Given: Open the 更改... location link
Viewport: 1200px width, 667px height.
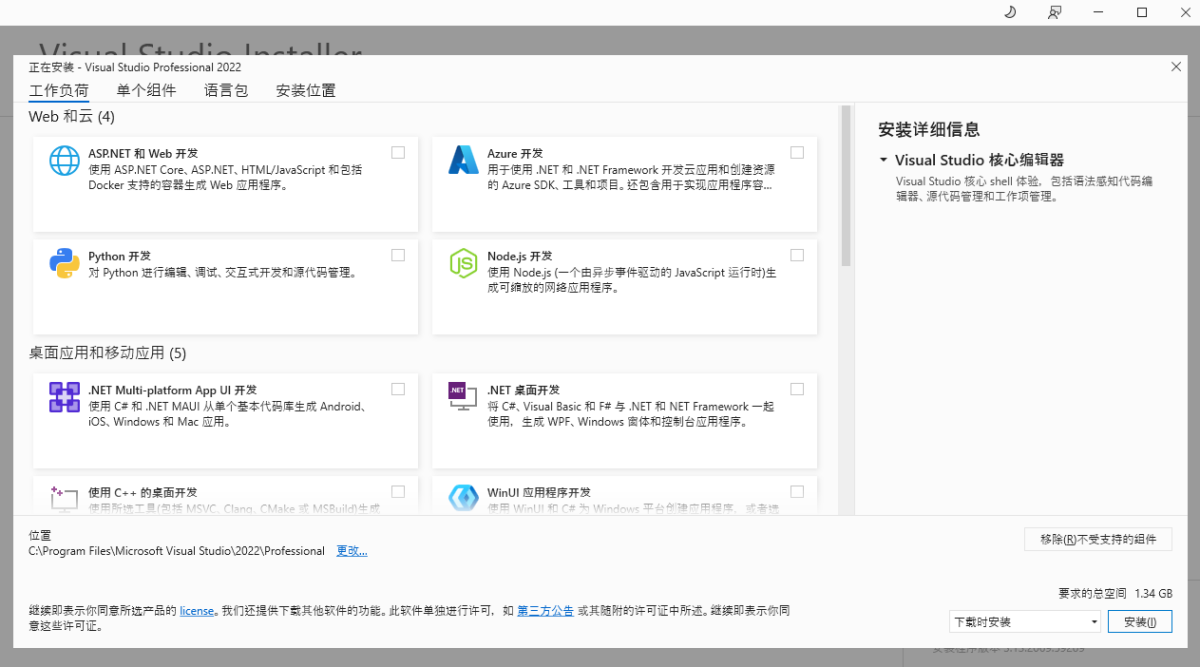Looking at the screenshot, I should [352, 551].
